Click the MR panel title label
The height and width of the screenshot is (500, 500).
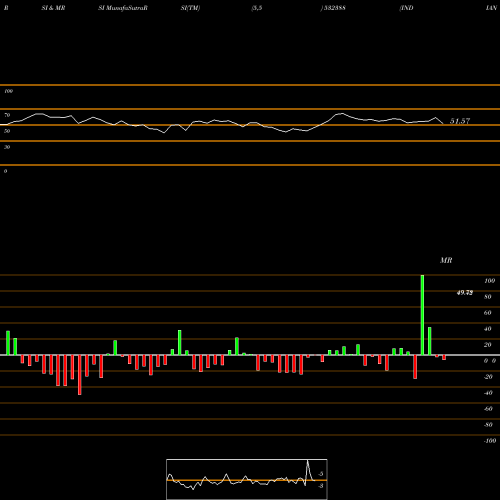446,260
